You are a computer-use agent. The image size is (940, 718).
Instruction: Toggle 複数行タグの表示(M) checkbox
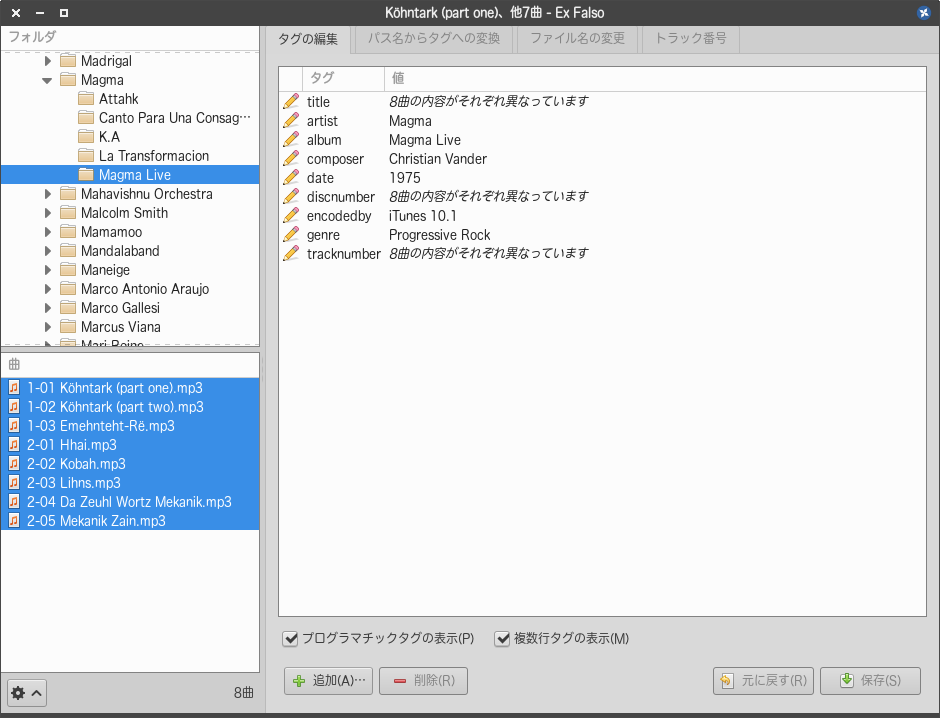pyautogui.click(x=502, y=639)
